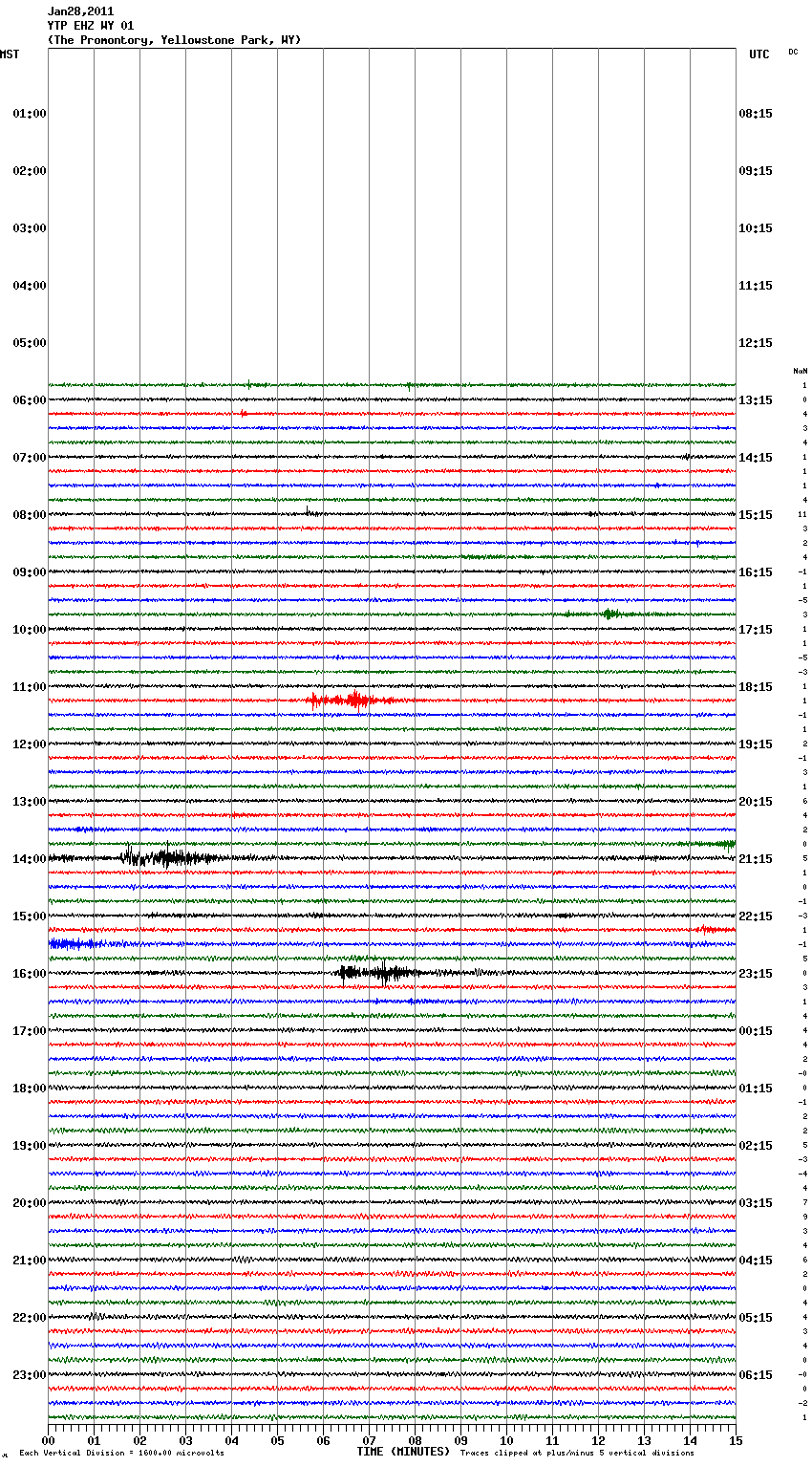Select the 23:00 MST time label

click(29, 1375)
